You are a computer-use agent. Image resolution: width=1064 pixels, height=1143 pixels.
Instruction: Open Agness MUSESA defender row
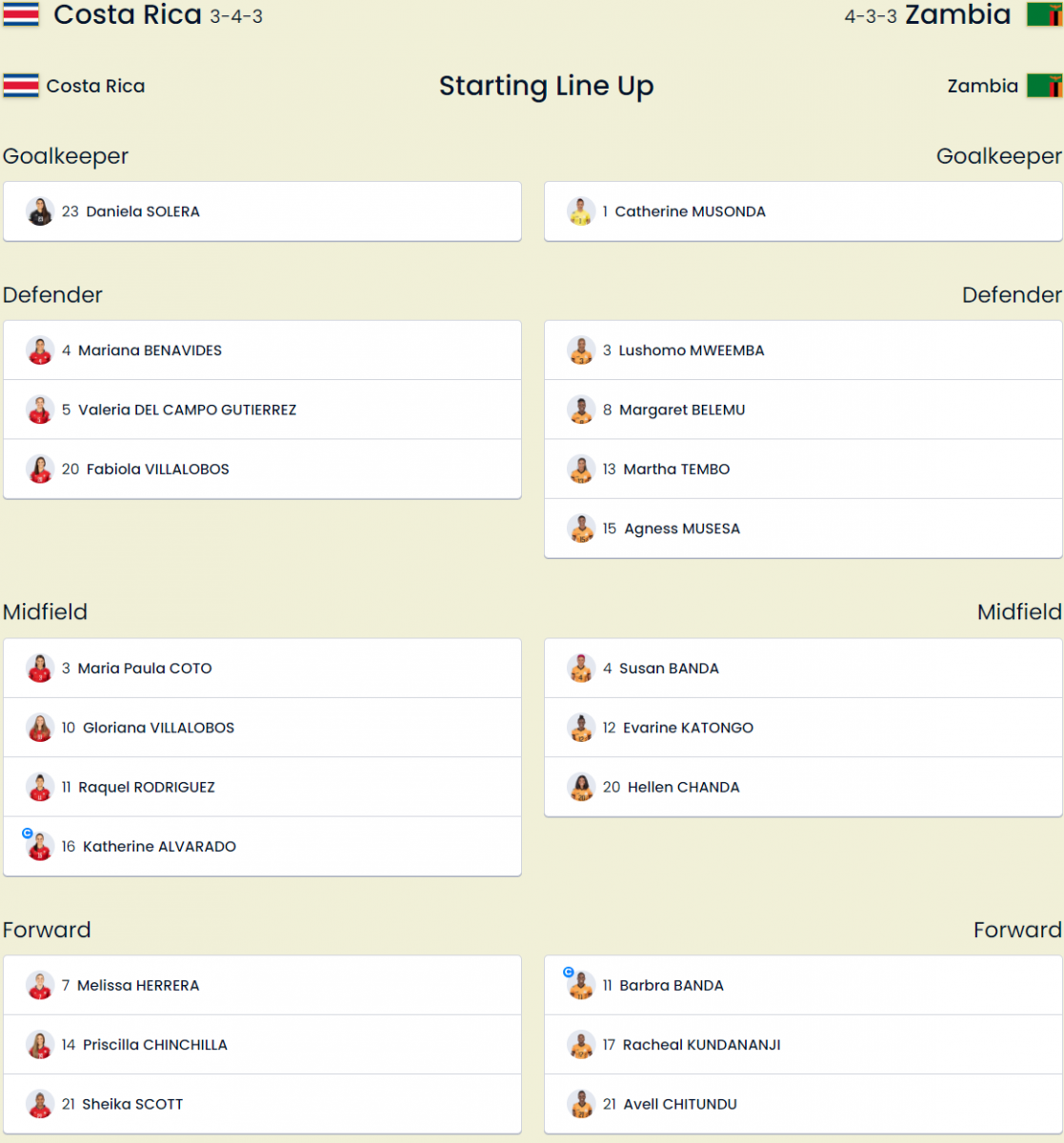(x=803, y=529)
